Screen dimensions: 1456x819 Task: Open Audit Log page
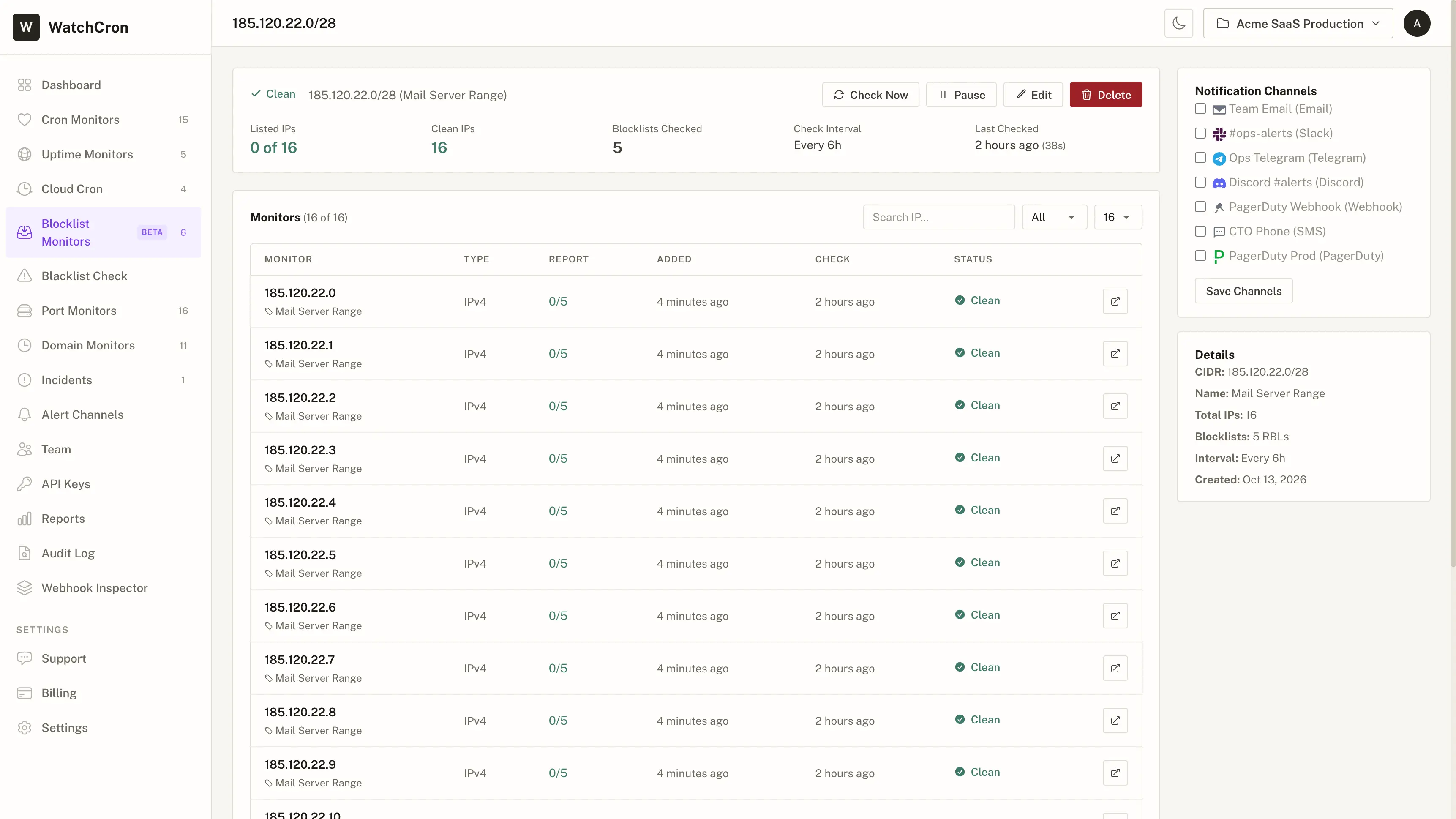[104, 553]
